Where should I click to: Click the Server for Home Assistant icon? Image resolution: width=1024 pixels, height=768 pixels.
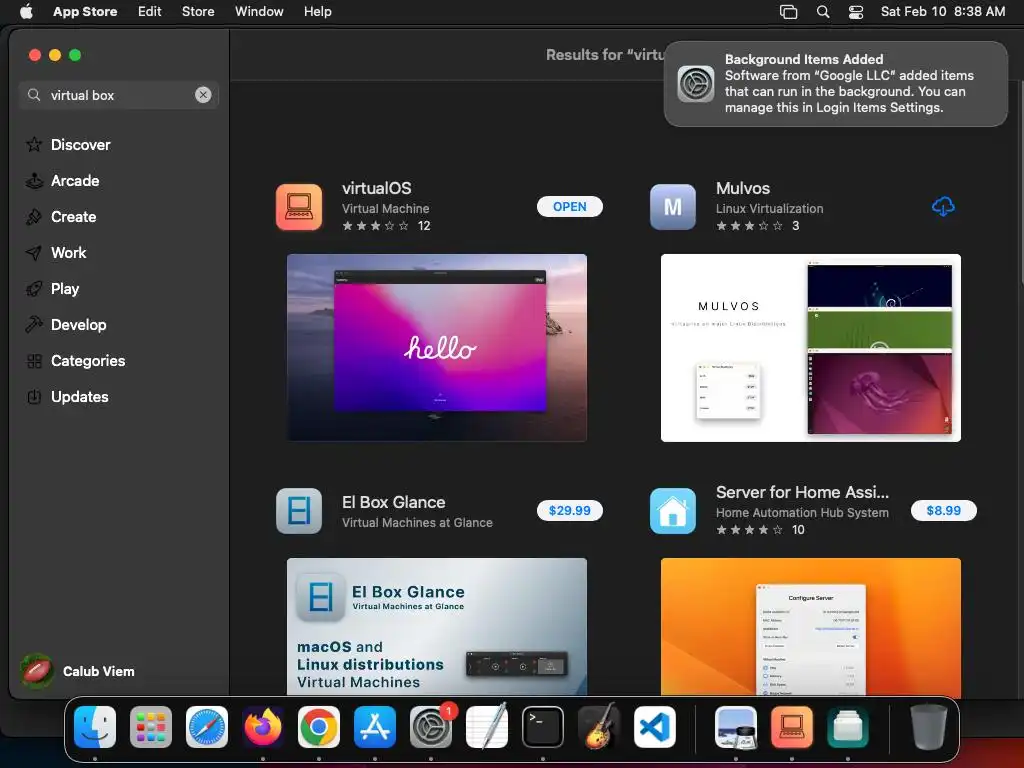[673, 511]
